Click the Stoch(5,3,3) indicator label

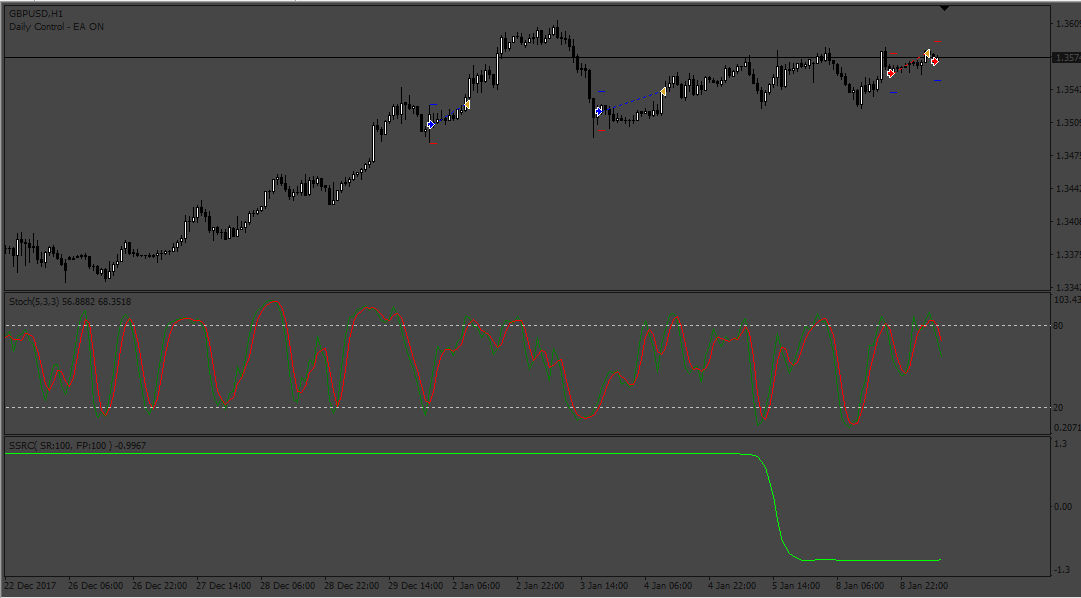(70, 301)
